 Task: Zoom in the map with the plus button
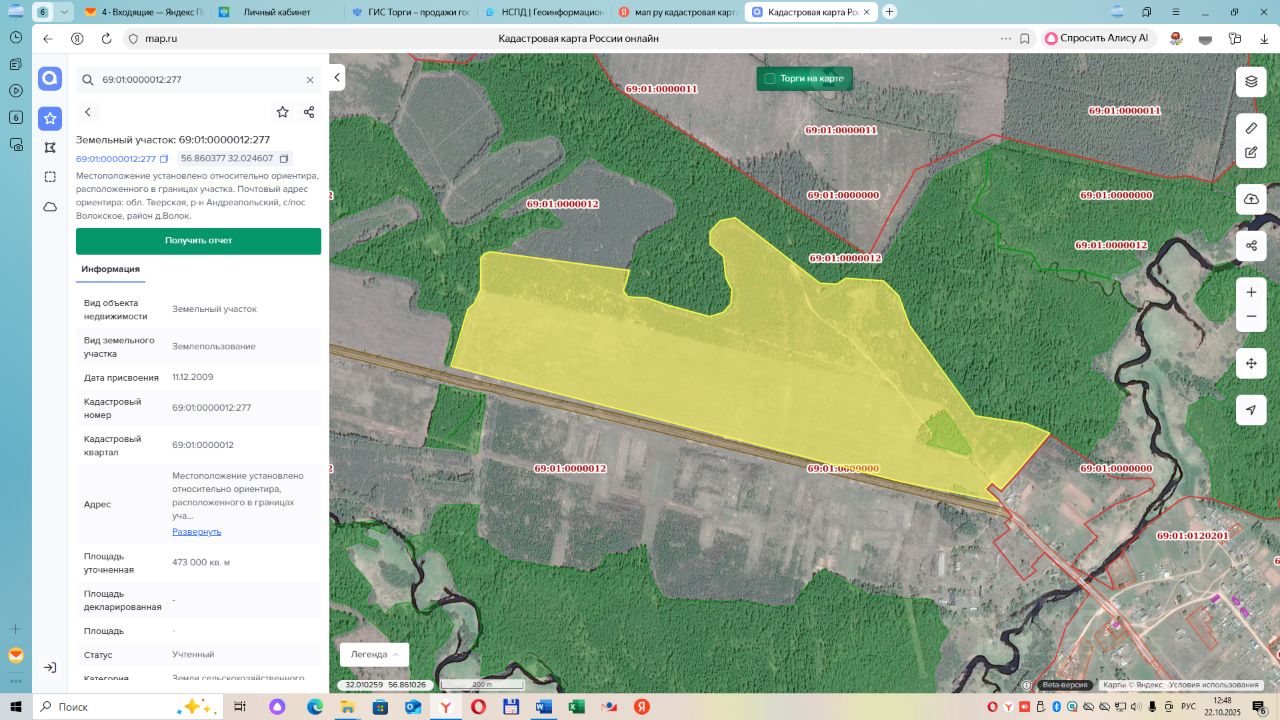click(1251, 292)
